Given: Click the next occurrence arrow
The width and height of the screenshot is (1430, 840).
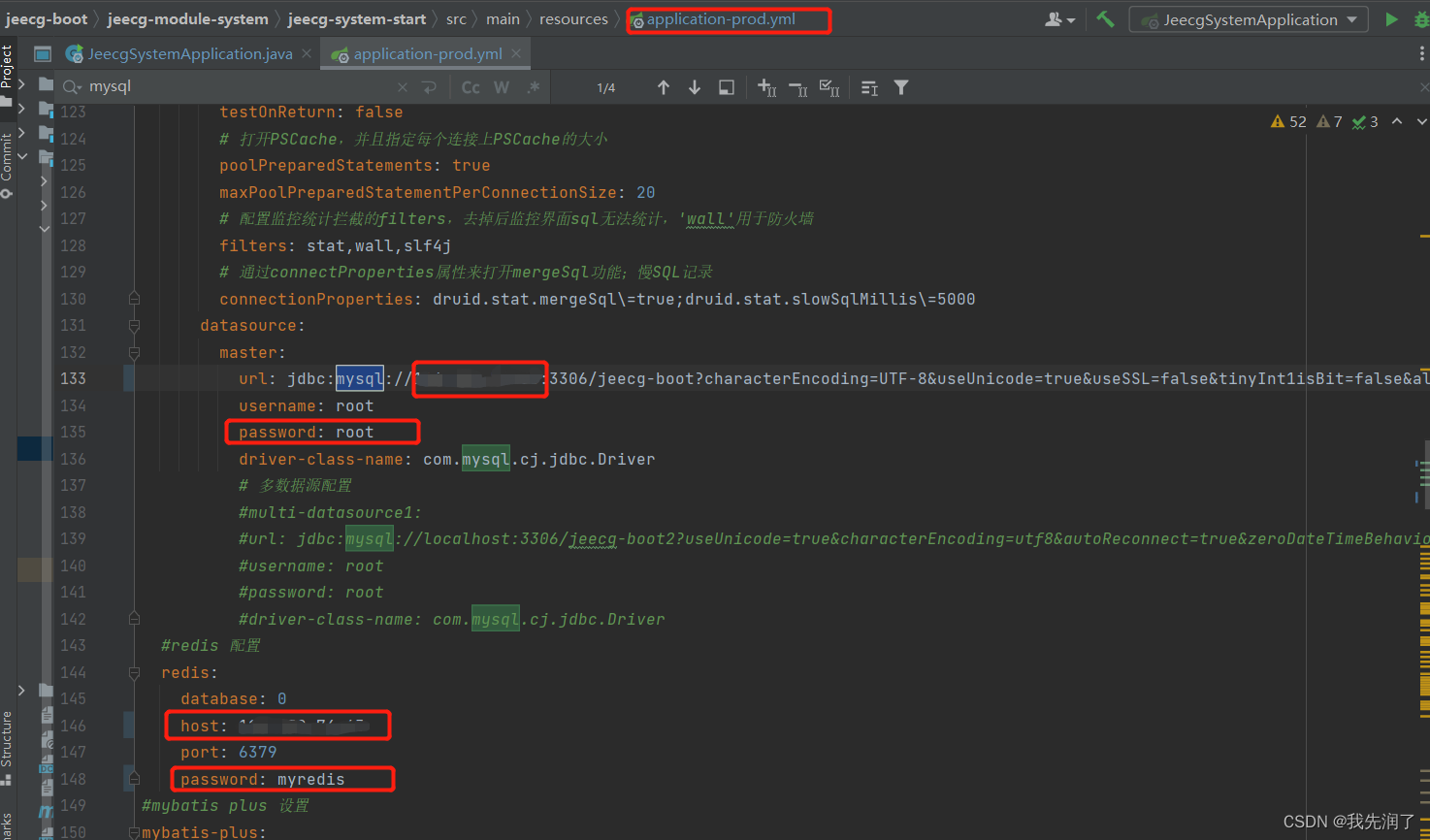Looking at the screenshot, I should coord(695,86).
